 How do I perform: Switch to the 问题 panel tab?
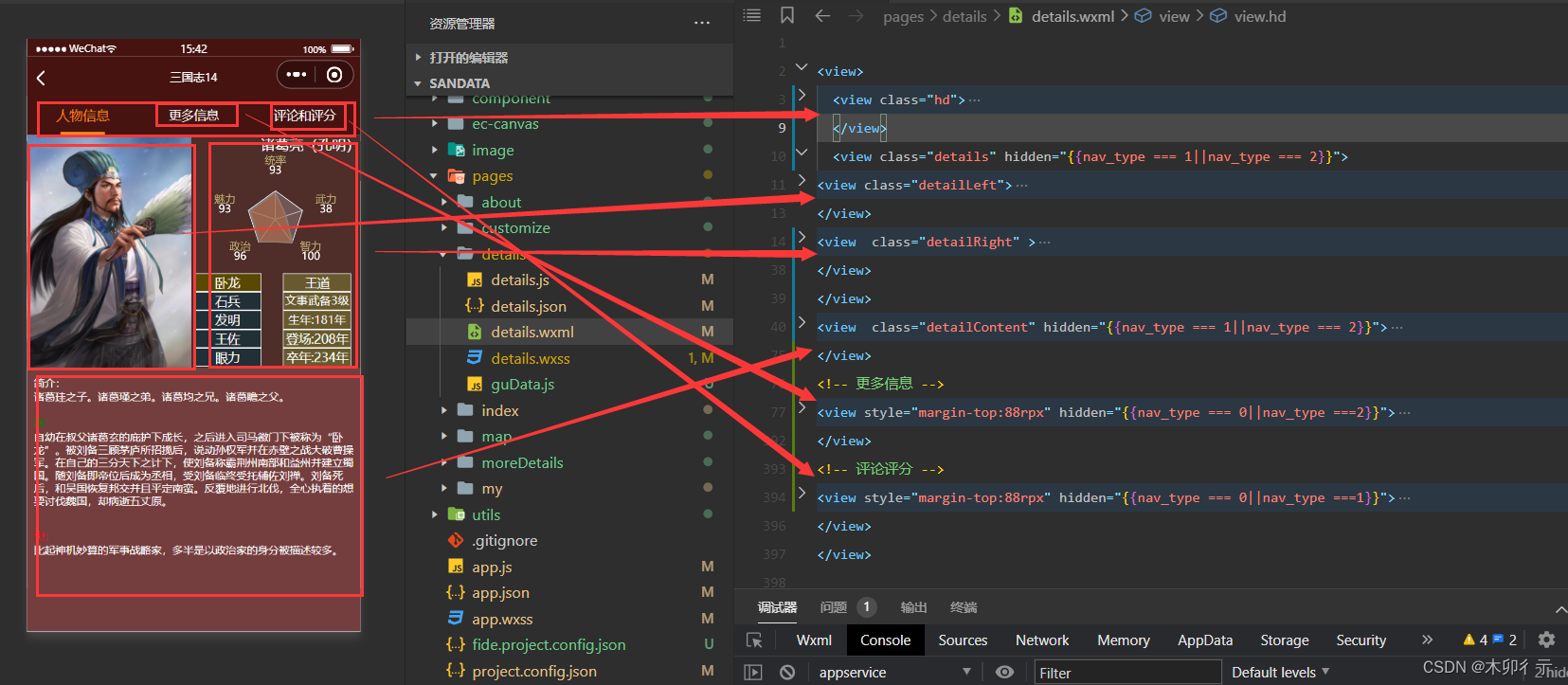834,607
